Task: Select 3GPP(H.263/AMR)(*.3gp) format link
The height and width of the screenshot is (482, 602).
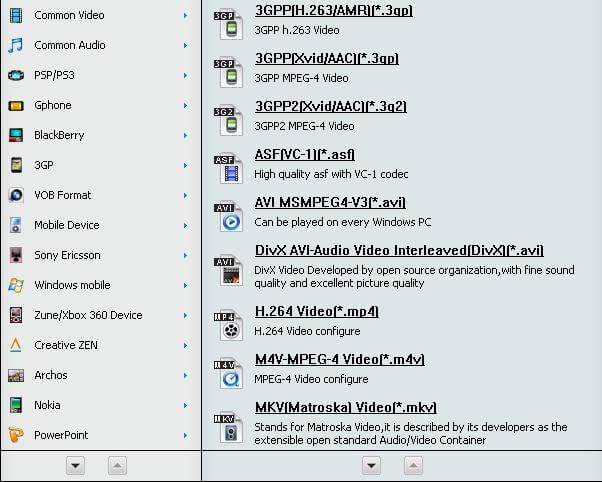Action: pos(334,10)
